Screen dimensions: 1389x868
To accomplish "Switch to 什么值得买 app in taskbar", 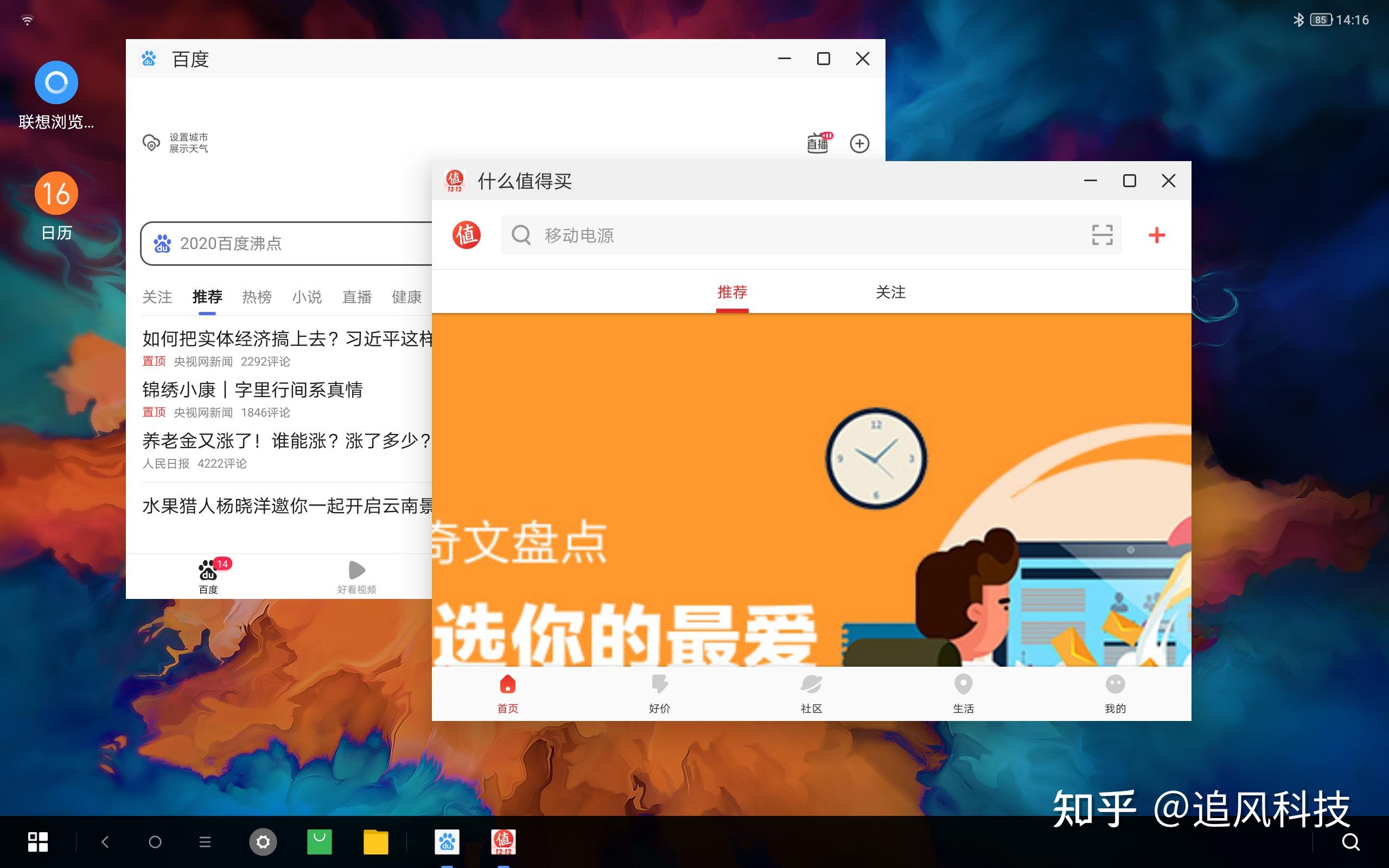I will click(x=504, y=842).
